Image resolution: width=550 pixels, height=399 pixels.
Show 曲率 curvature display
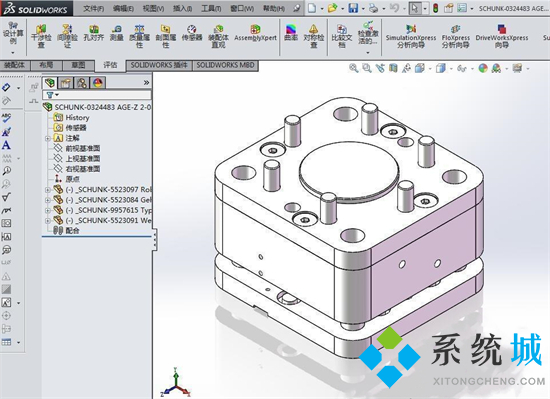pyautogui.click(x=291, y=33)
